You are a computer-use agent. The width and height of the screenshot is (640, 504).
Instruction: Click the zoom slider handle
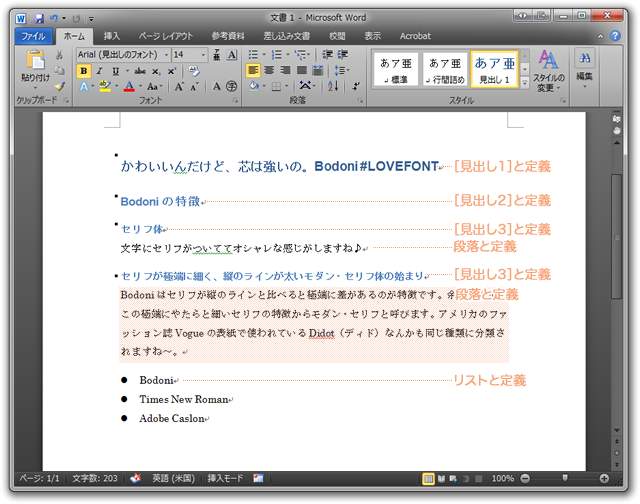click(565, 478)
